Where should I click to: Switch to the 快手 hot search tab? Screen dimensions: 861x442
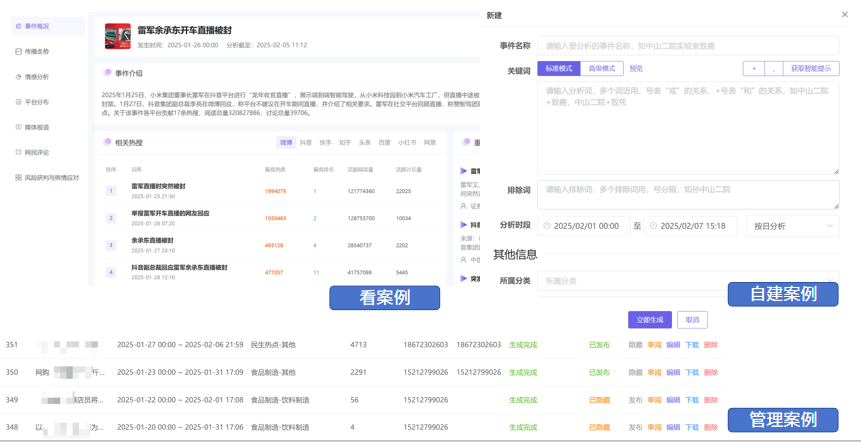click(x=325, y=142)
